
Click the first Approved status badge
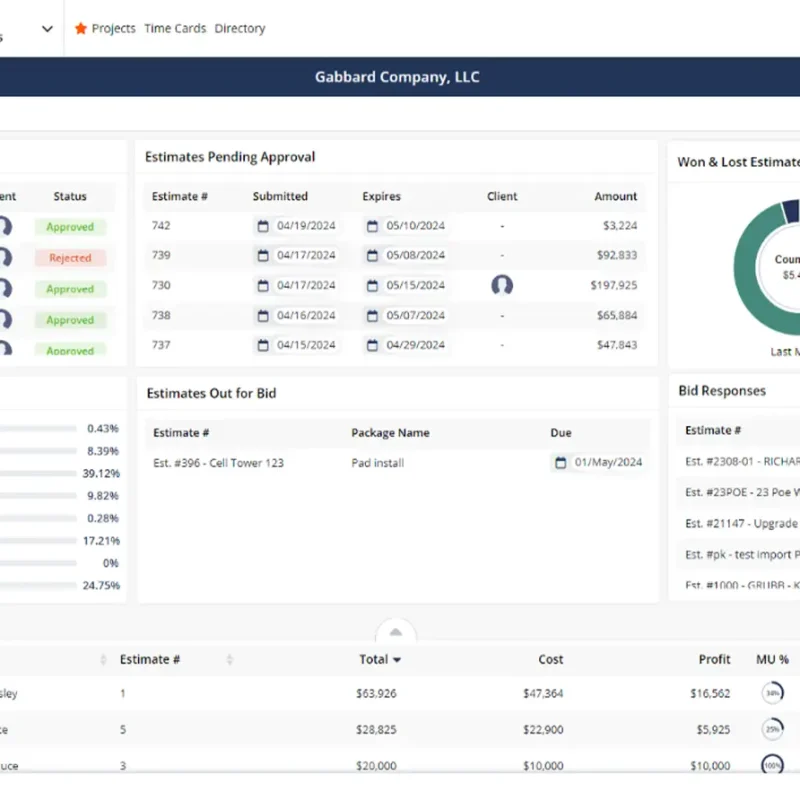(x=70, y=227)
